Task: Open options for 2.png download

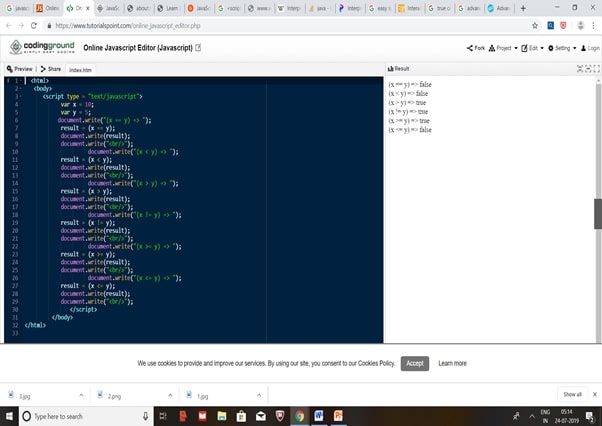Action: pos(170,395)
